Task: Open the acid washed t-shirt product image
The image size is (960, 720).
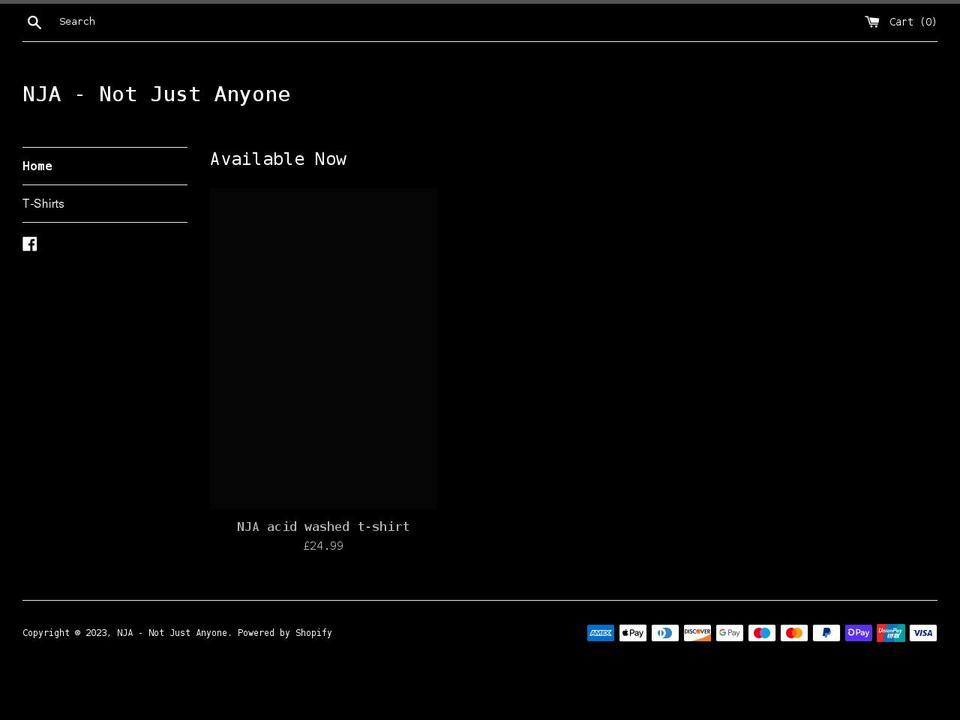Action: 323,348
